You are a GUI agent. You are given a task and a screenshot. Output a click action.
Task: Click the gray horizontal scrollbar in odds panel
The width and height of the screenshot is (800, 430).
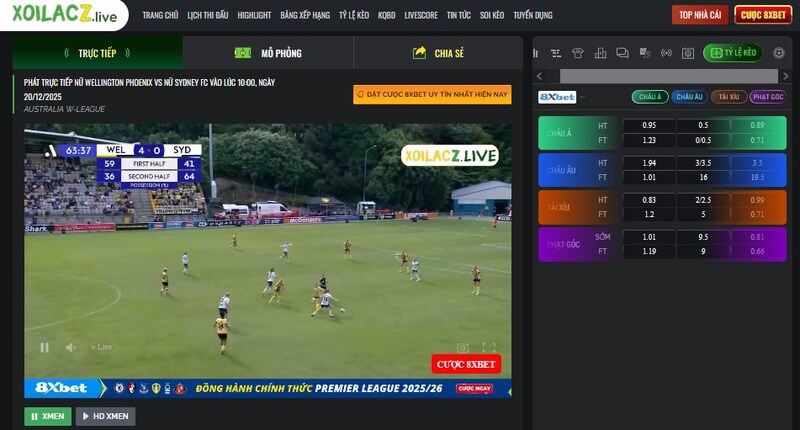(x=668, y=76)
